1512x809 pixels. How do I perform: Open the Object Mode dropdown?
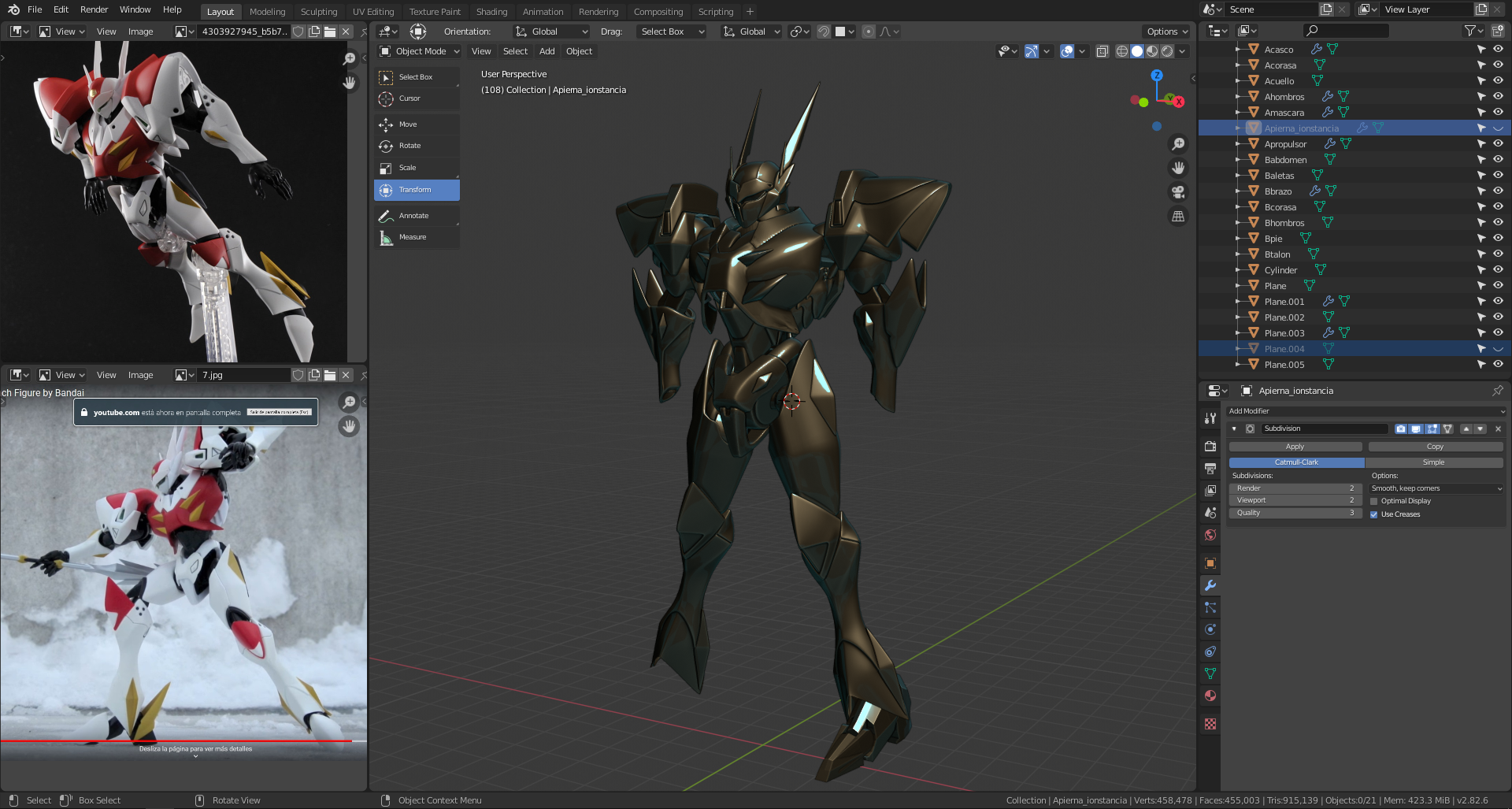click(x=420, y=51)
